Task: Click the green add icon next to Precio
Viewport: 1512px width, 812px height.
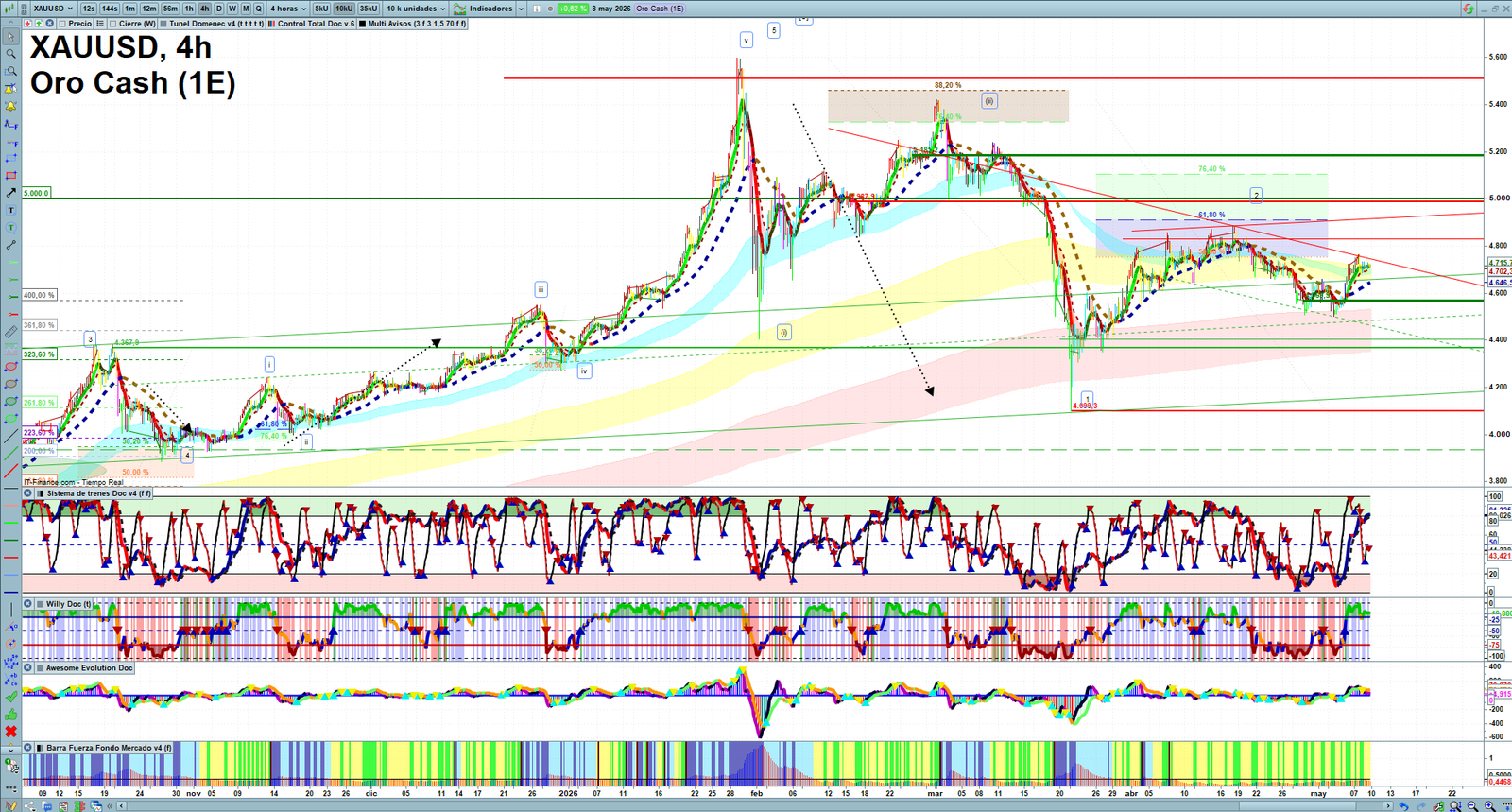Action: pos(39,24)
